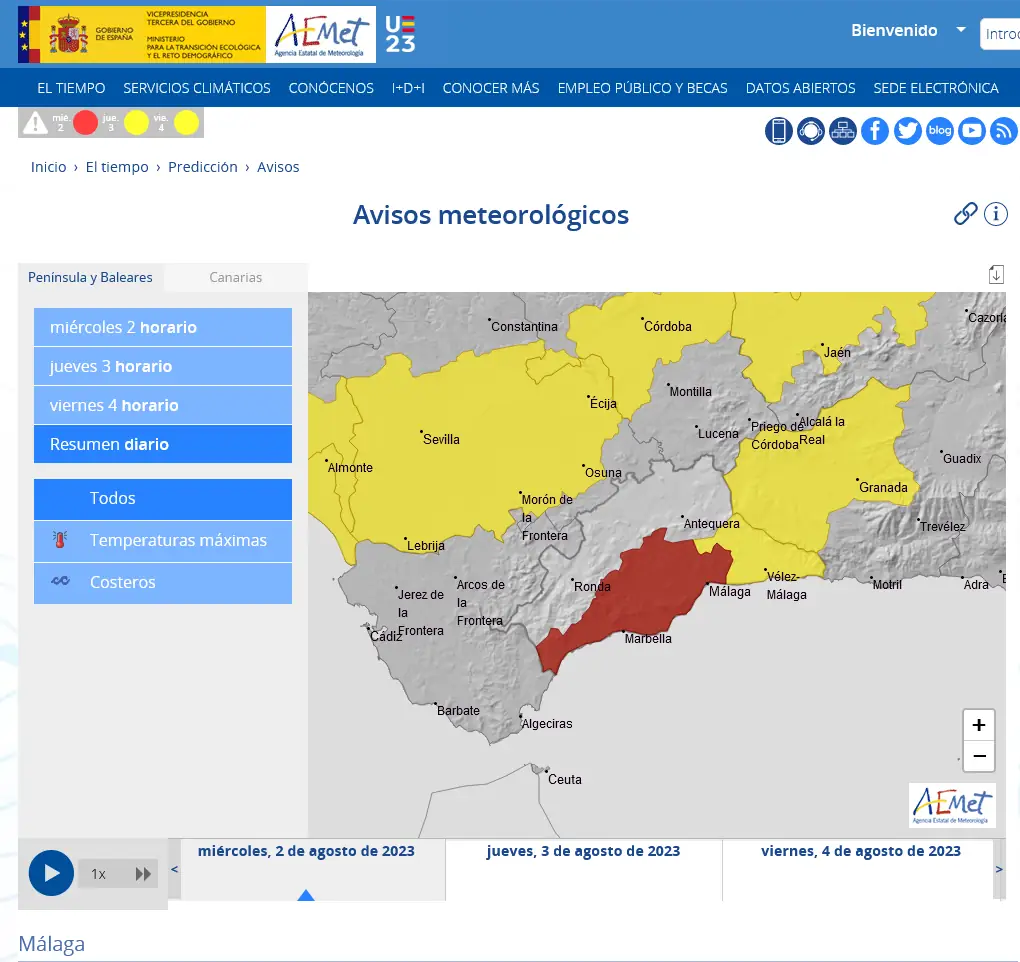The width and height of the screenshot is (1020, 962).
Task: Switch to the Canarias tab
Action: [236, 277]
